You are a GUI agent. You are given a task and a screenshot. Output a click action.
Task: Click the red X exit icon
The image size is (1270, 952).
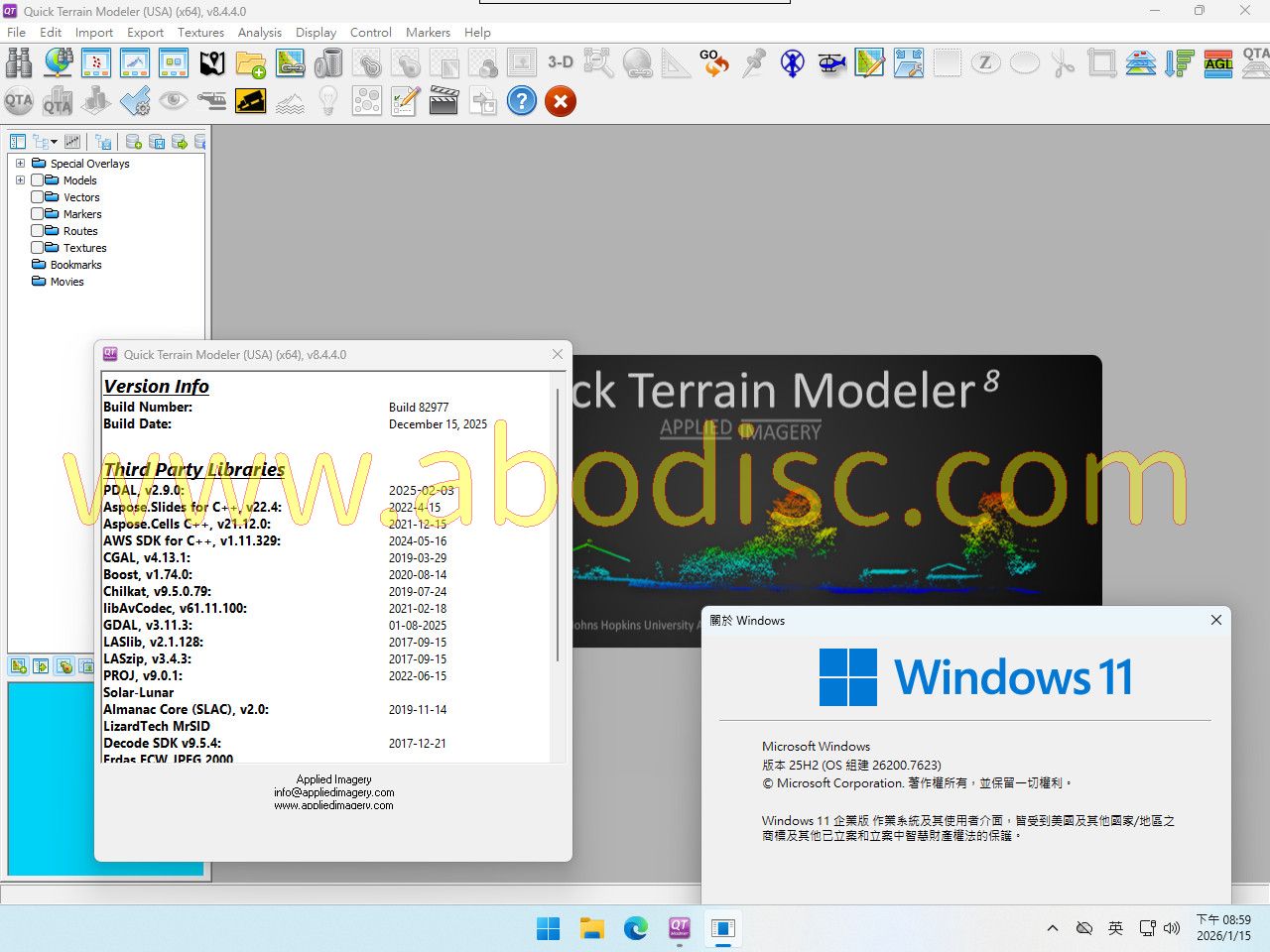pyautogui.click(x=561, y=101)
